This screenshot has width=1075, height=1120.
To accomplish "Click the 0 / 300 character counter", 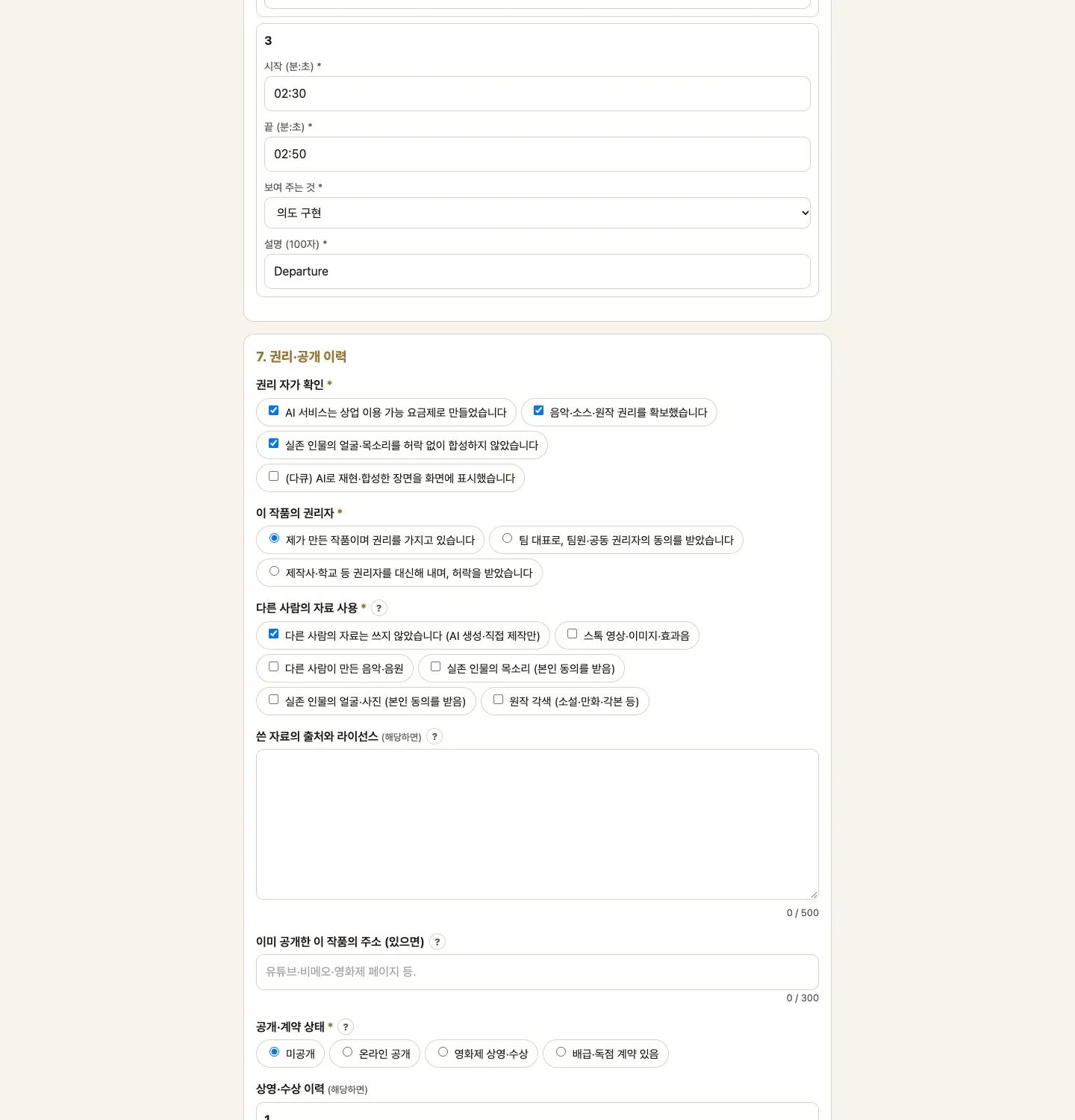I will tap(803, 998).
